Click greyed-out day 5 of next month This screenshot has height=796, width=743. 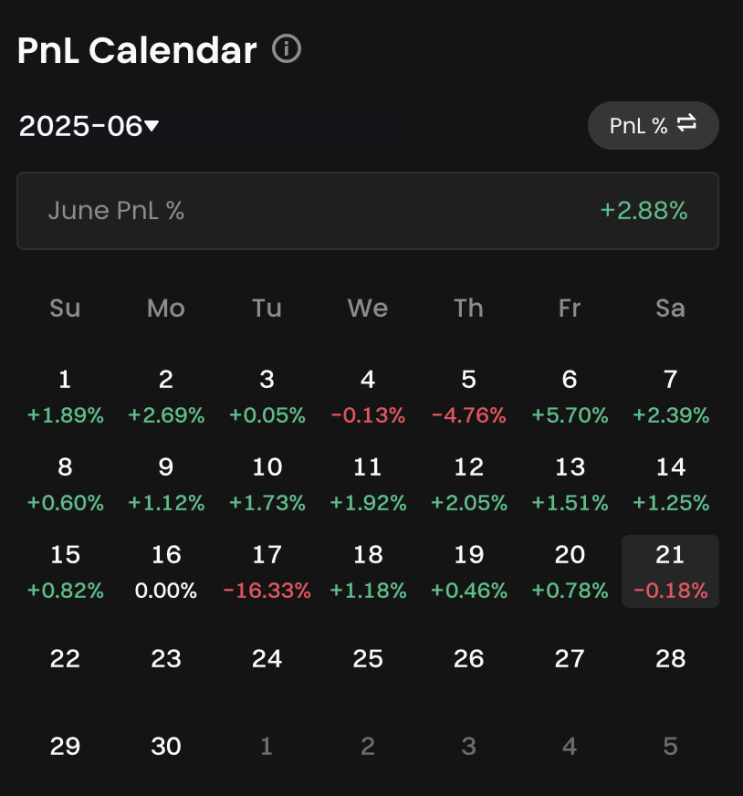click(670, 746)
